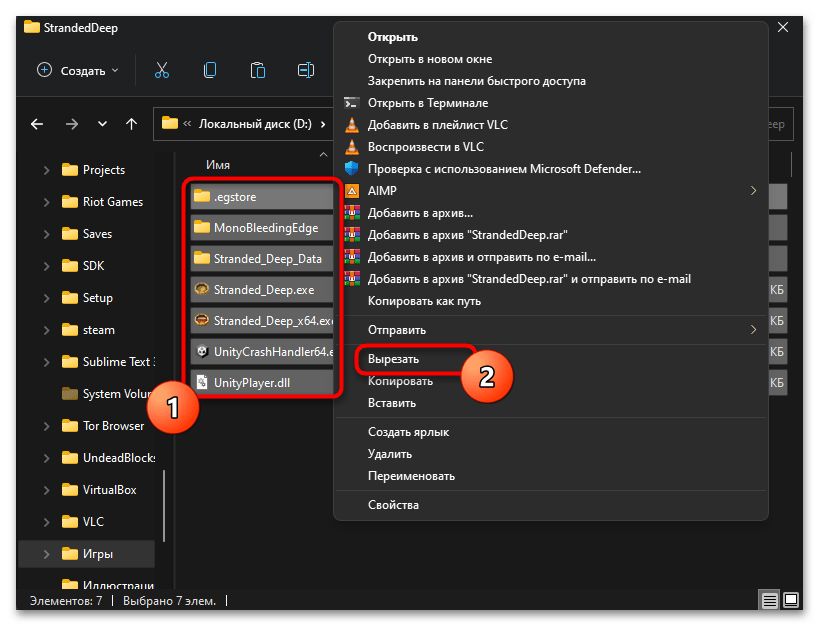The height and width of the screenshot is (626, 819).
Task: Select Вырезать in the context menu
Action: [x=394, y=358]
